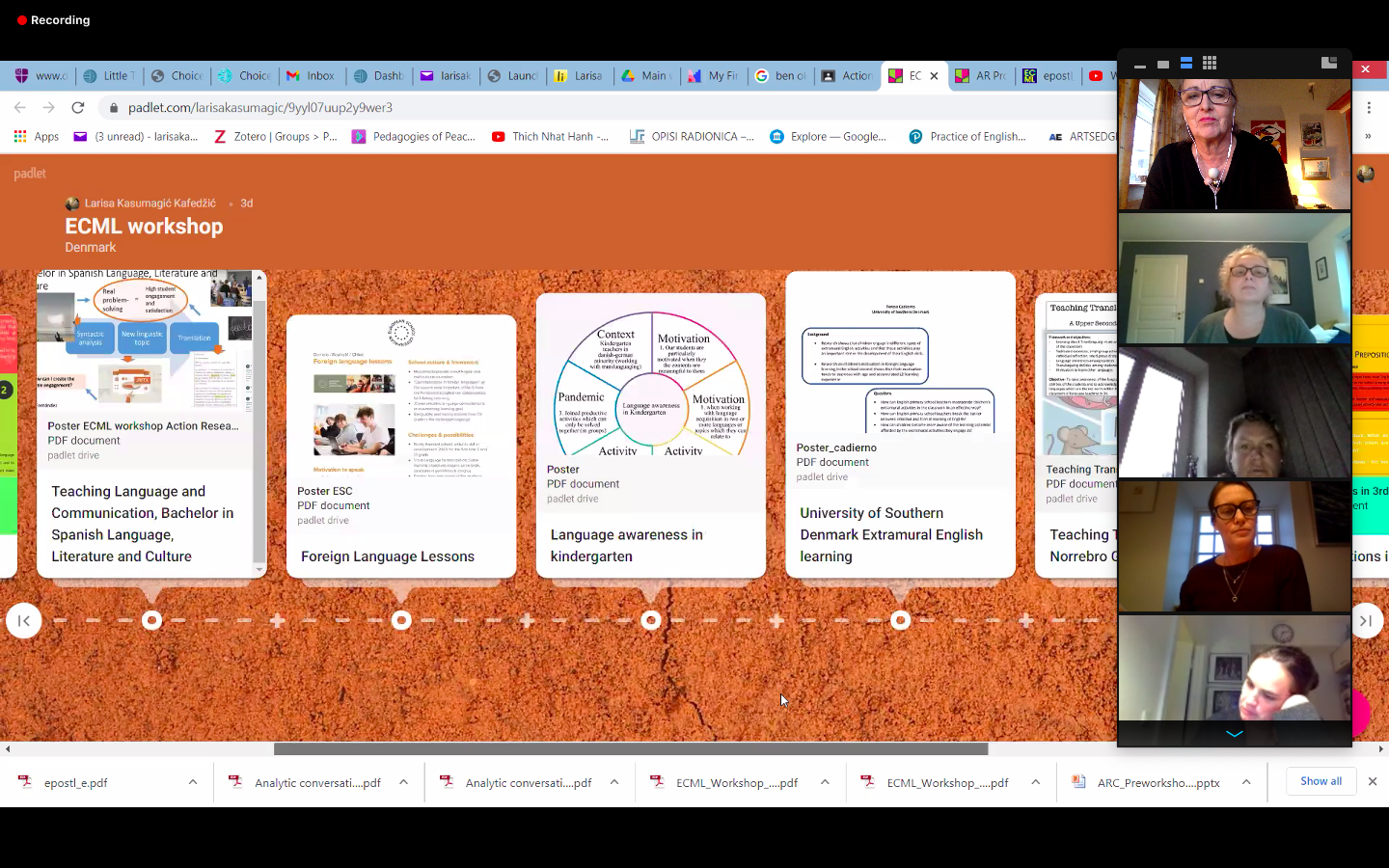Open the Language awareness circular diagram thumbnail

click(651, 376)
